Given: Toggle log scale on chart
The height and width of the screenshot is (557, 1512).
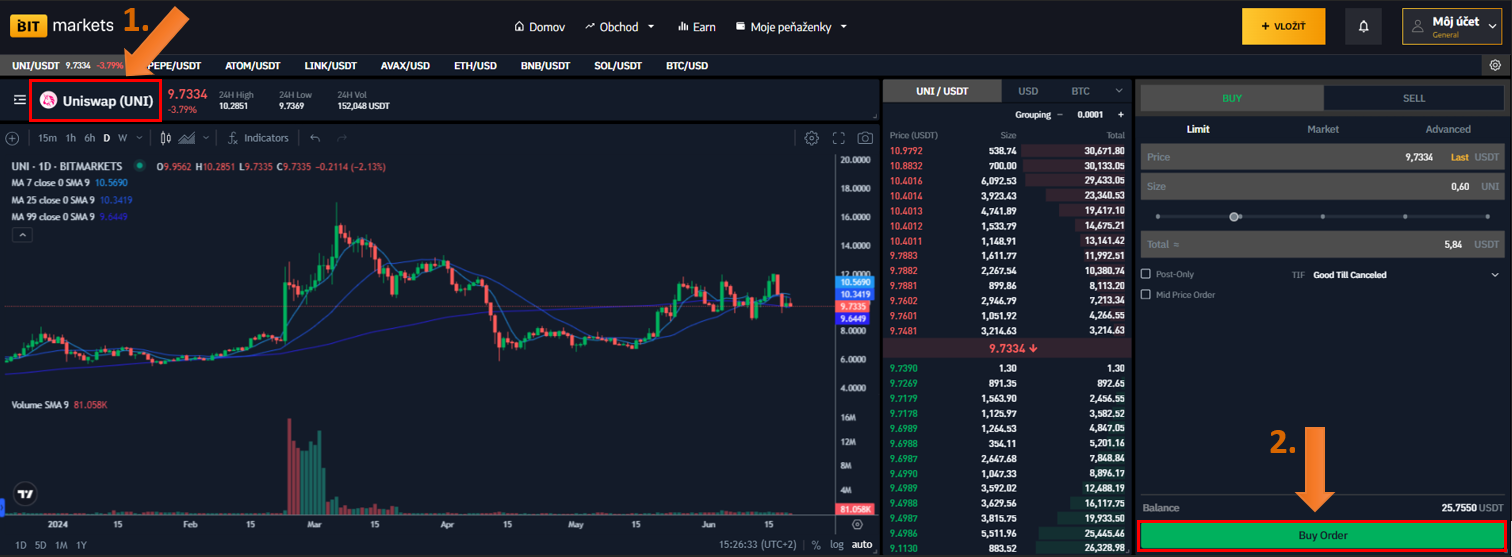Looking at the screenshot, I should (836, 545).
